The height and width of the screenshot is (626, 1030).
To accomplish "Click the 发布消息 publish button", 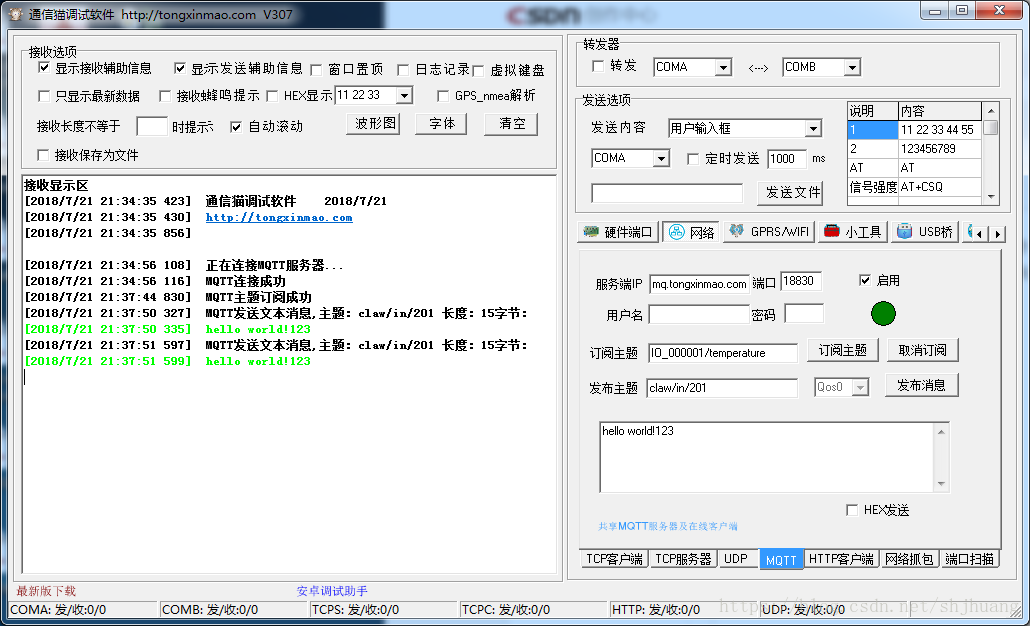I will click(x=922, y=385).
